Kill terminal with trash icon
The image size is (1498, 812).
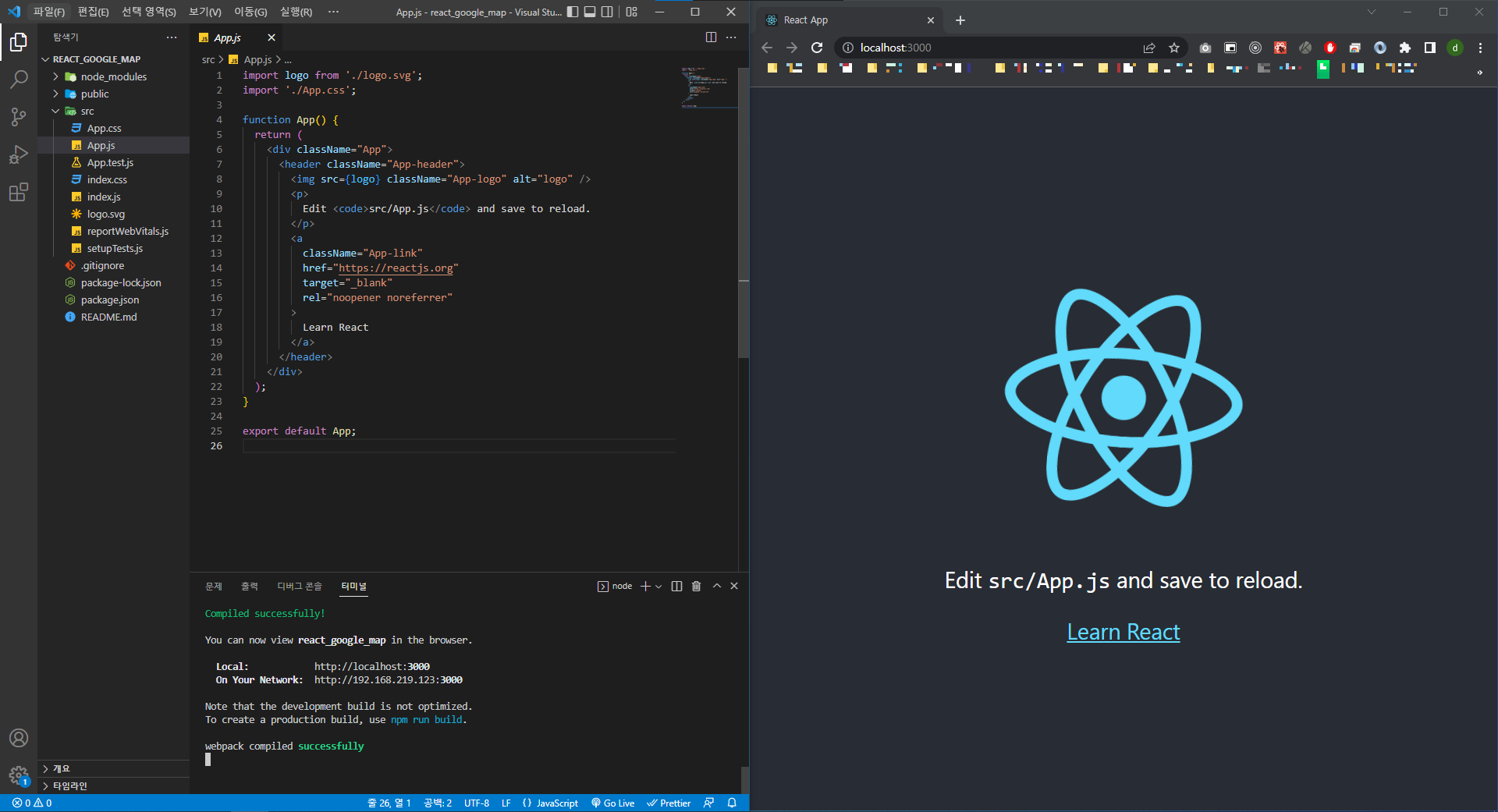(696, 586)
